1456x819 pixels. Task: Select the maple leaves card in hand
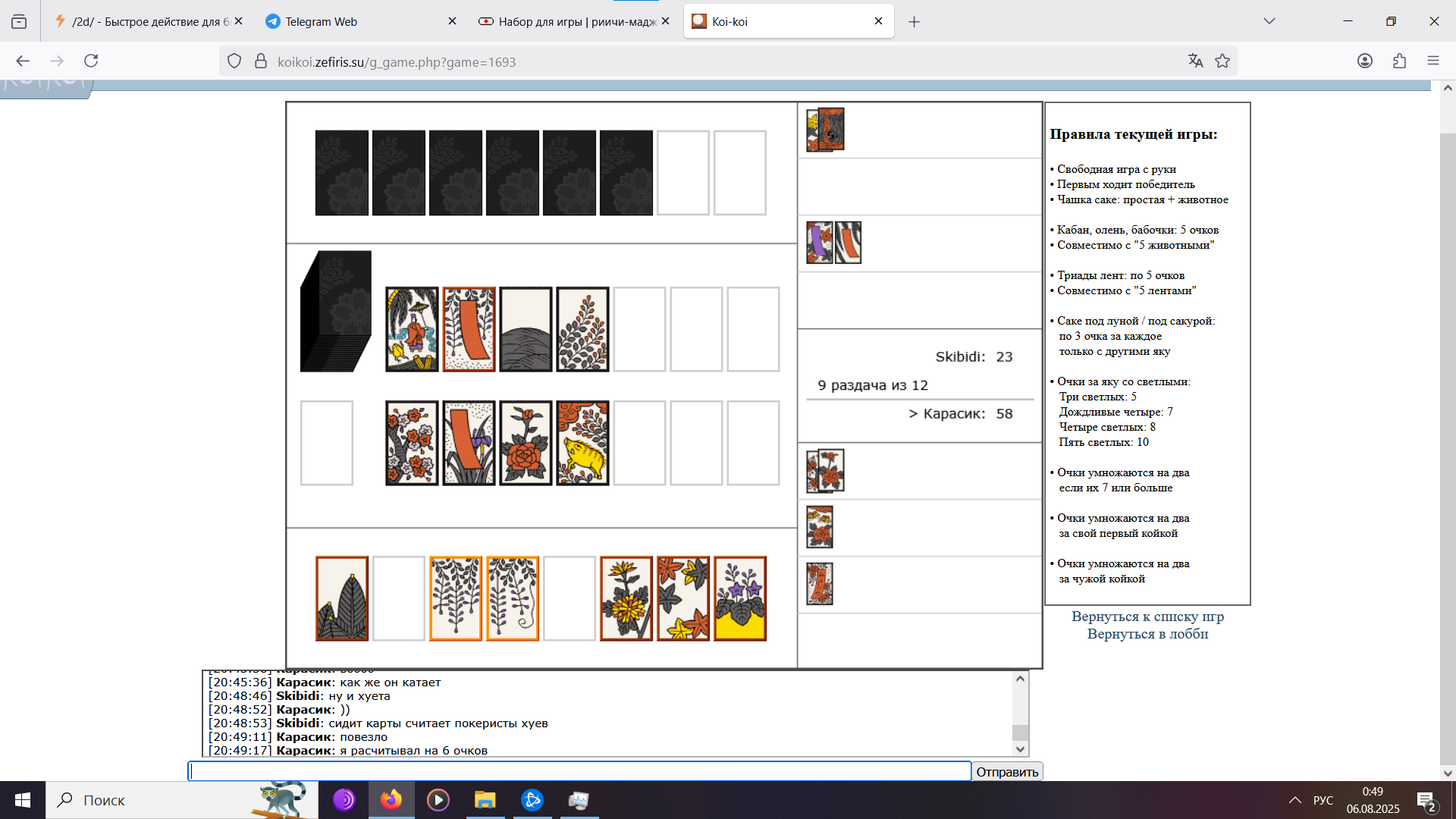click(x=682, y=598)
